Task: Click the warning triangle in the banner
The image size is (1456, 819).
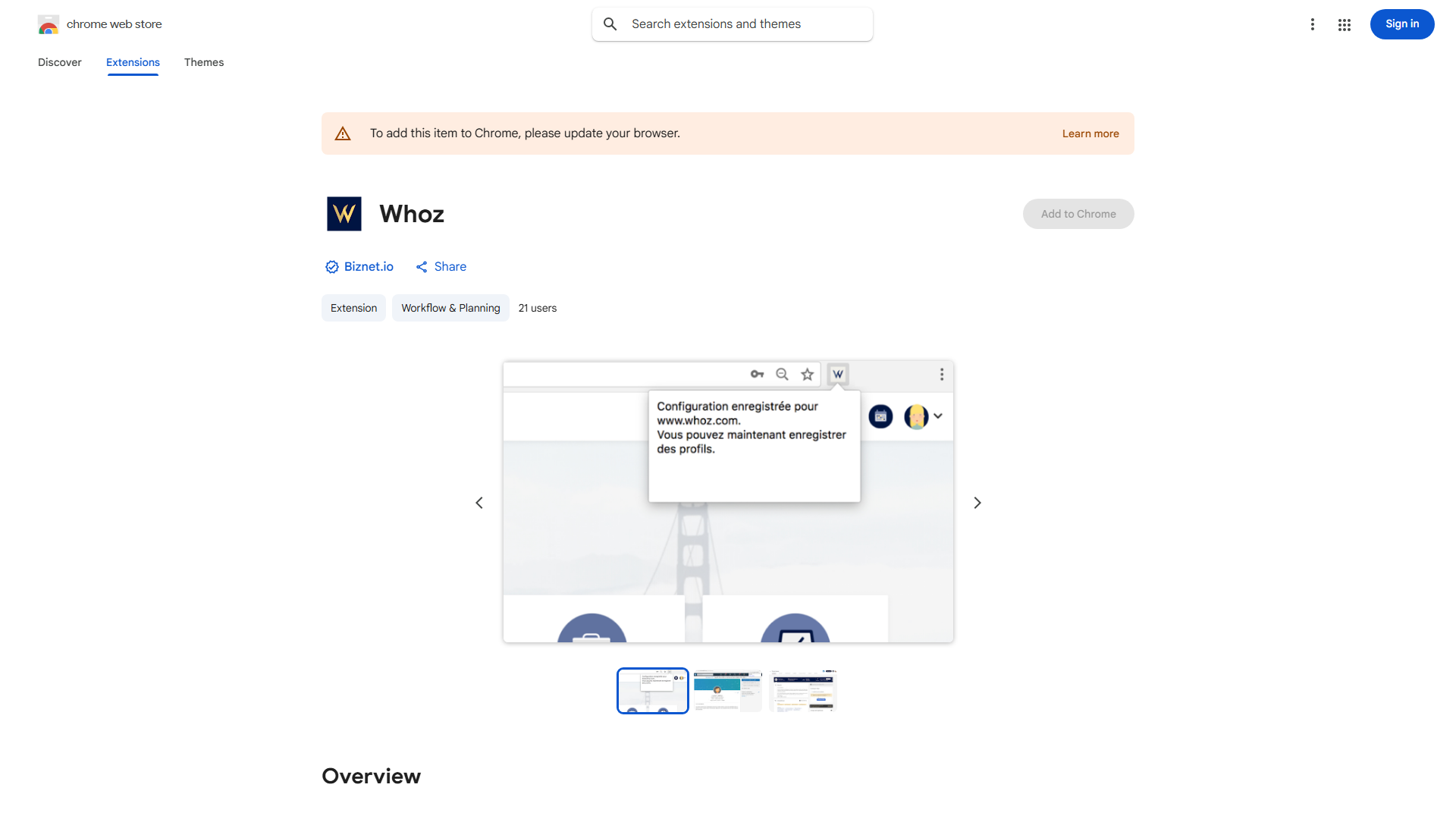Action: pyautogui.click(x=343, y=133)
